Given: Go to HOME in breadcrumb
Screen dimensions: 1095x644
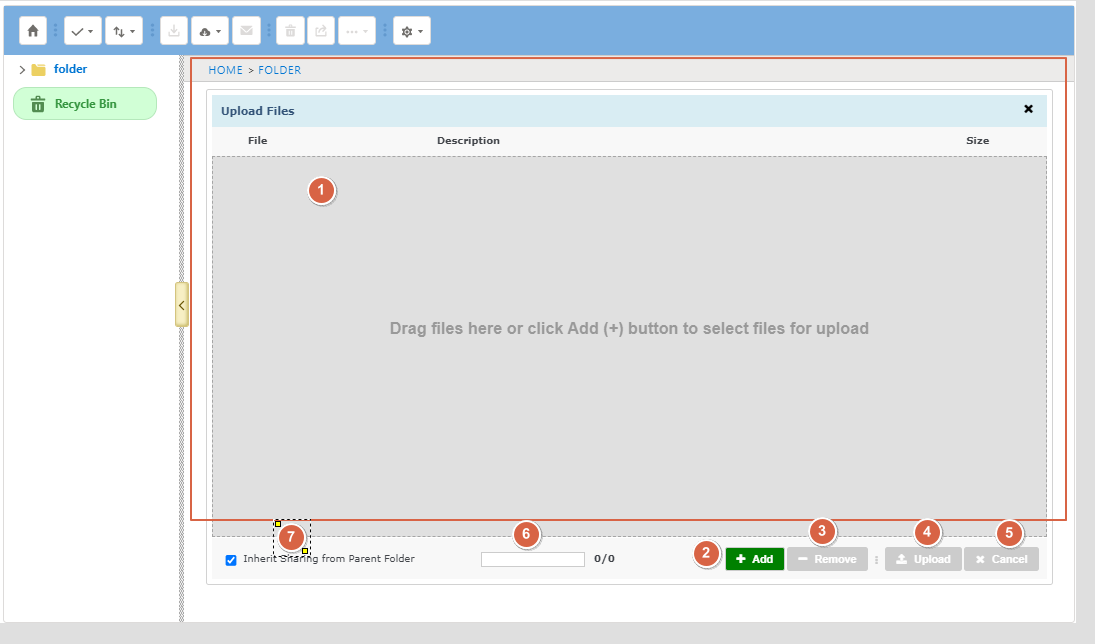Looking at the screenshot, I should [x=225, y=70].
